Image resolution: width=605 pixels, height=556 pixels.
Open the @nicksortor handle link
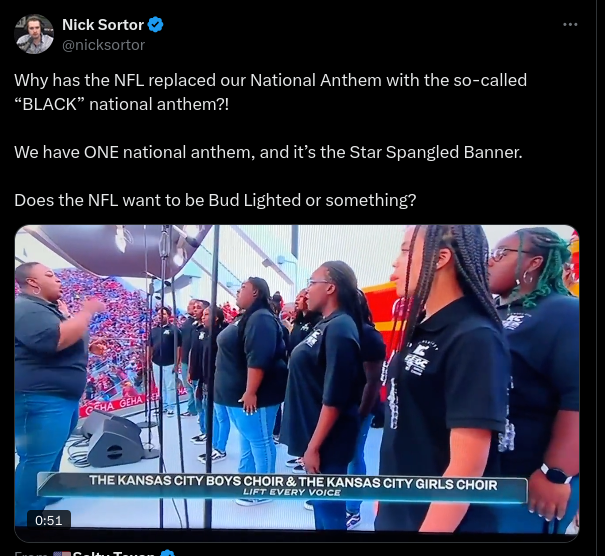[103, 45]
